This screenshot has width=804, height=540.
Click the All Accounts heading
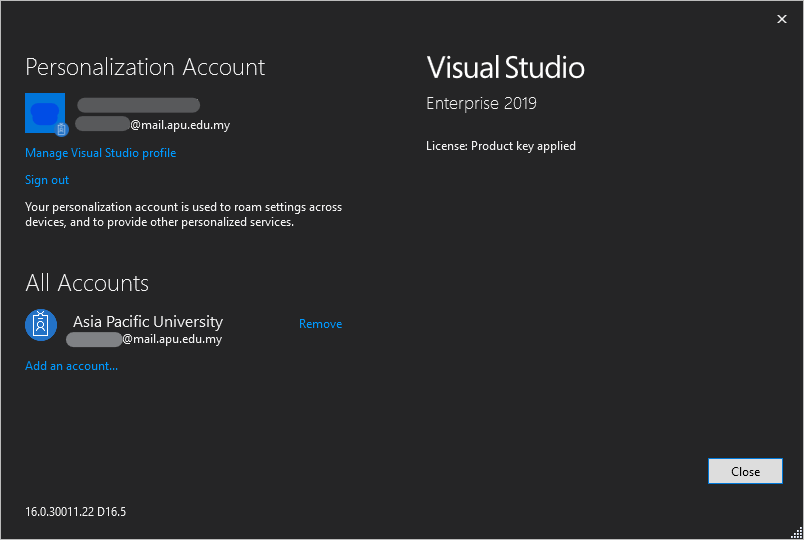[87, 283]
